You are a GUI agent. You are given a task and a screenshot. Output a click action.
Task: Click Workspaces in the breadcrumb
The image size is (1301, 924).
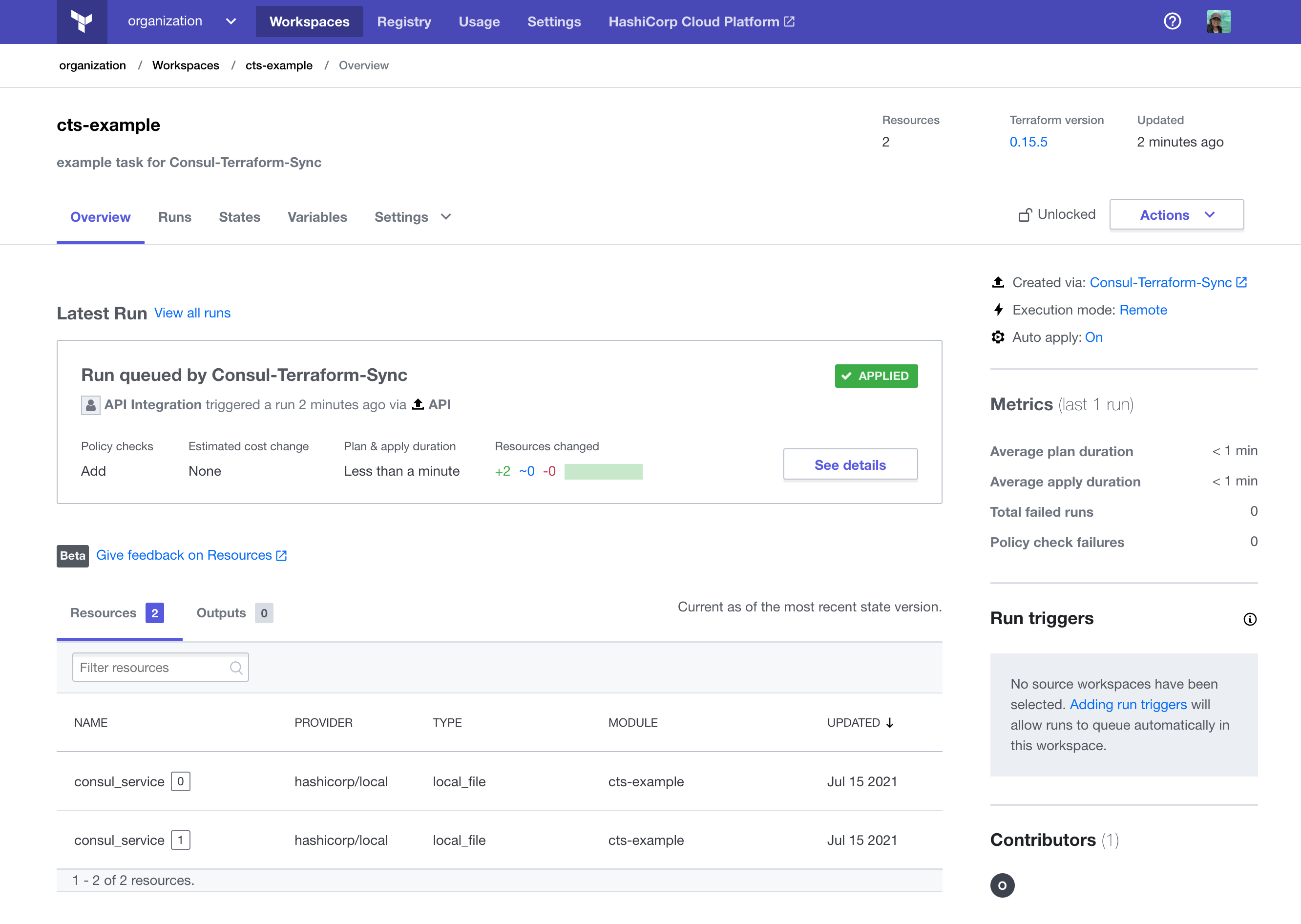click(186, 65)
